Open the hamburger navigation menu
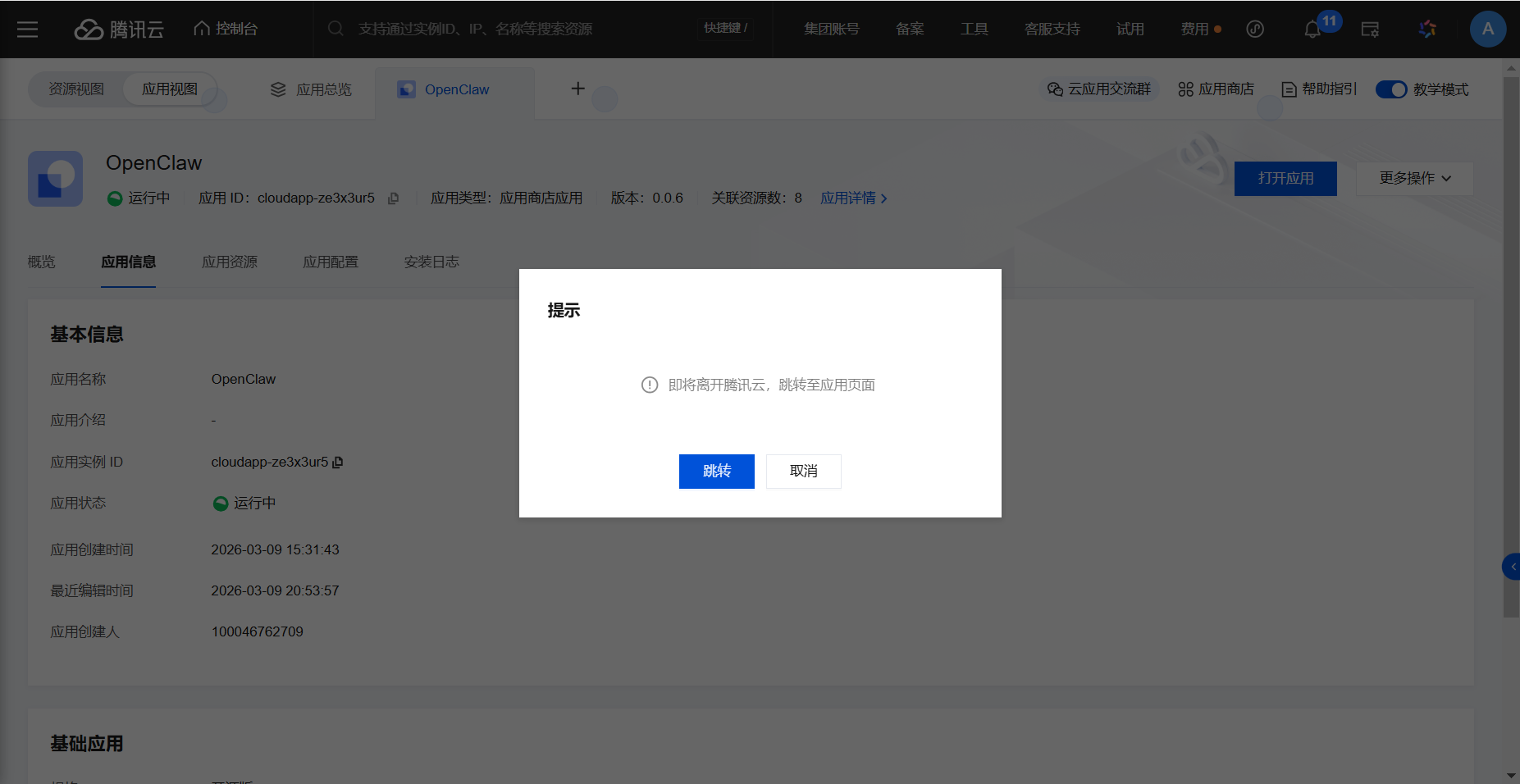The height and width of the screenshot is (784, 1520). [x=28, y=30]
